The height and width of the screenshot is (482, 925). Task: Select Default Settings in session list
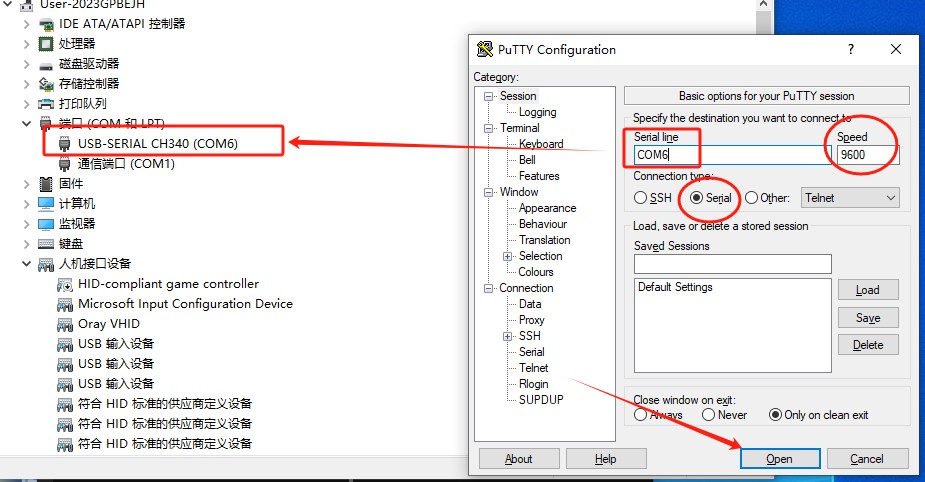point(675,287)
